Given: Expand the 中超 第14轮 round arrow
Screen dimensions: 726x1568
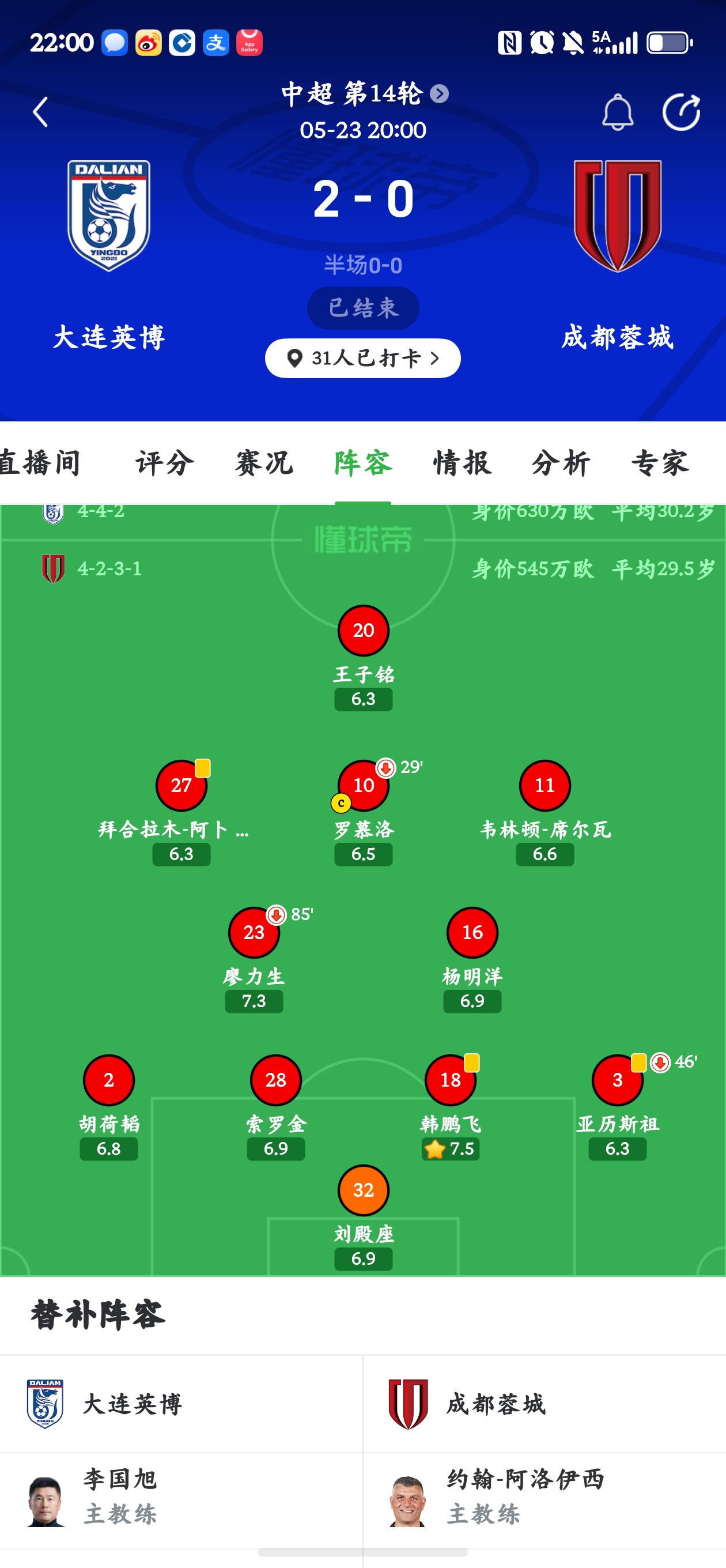Looking at the screenshot, I should tap(438, 94).
